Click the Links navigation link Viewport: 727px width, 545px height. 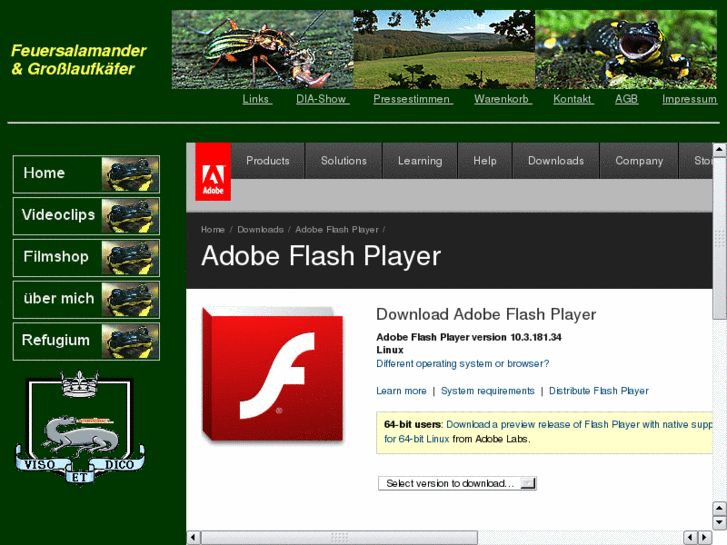coord(257,99)
